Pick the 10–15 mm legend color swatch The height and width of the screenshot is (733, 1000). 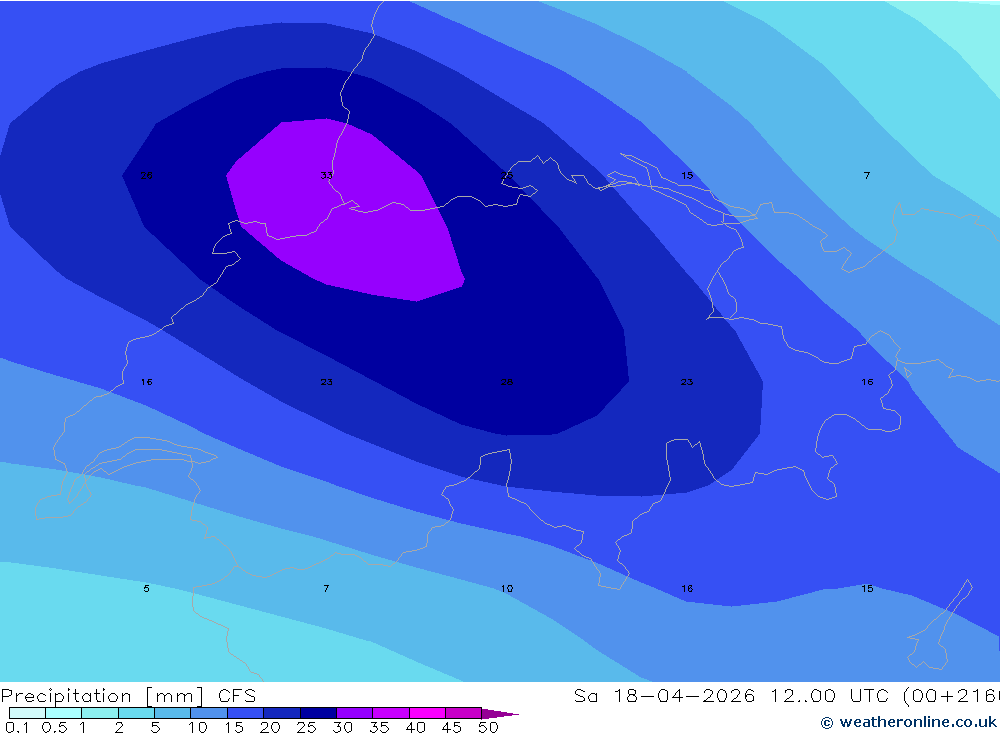point(209,713)
